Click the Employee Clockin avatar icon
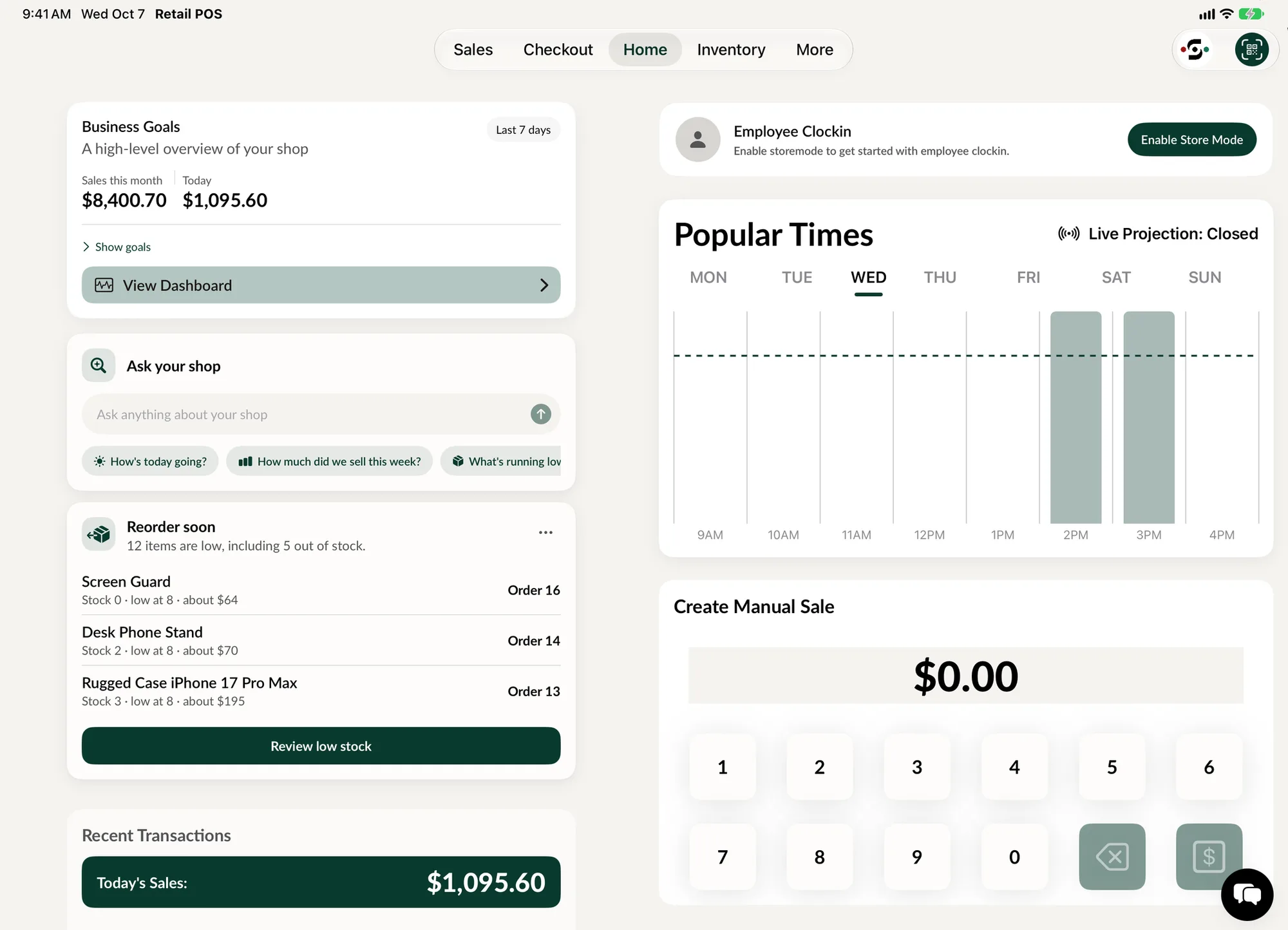This screenshot has height=930, width=1288. [698, 139]
